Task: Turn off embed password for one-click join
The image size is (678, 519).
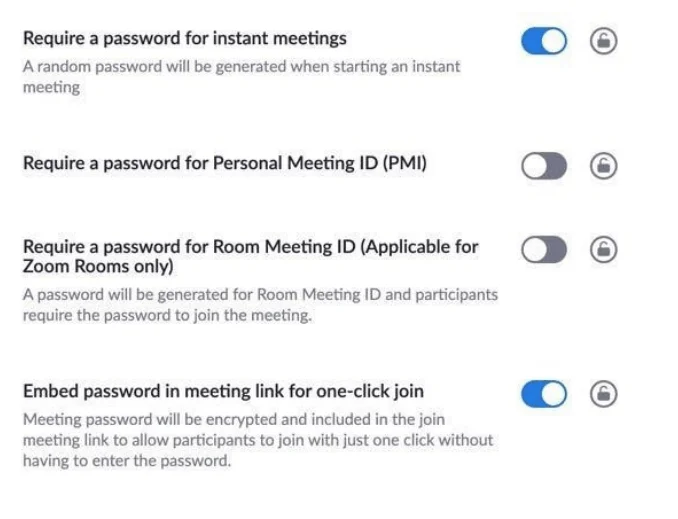Action: point(544,395)
